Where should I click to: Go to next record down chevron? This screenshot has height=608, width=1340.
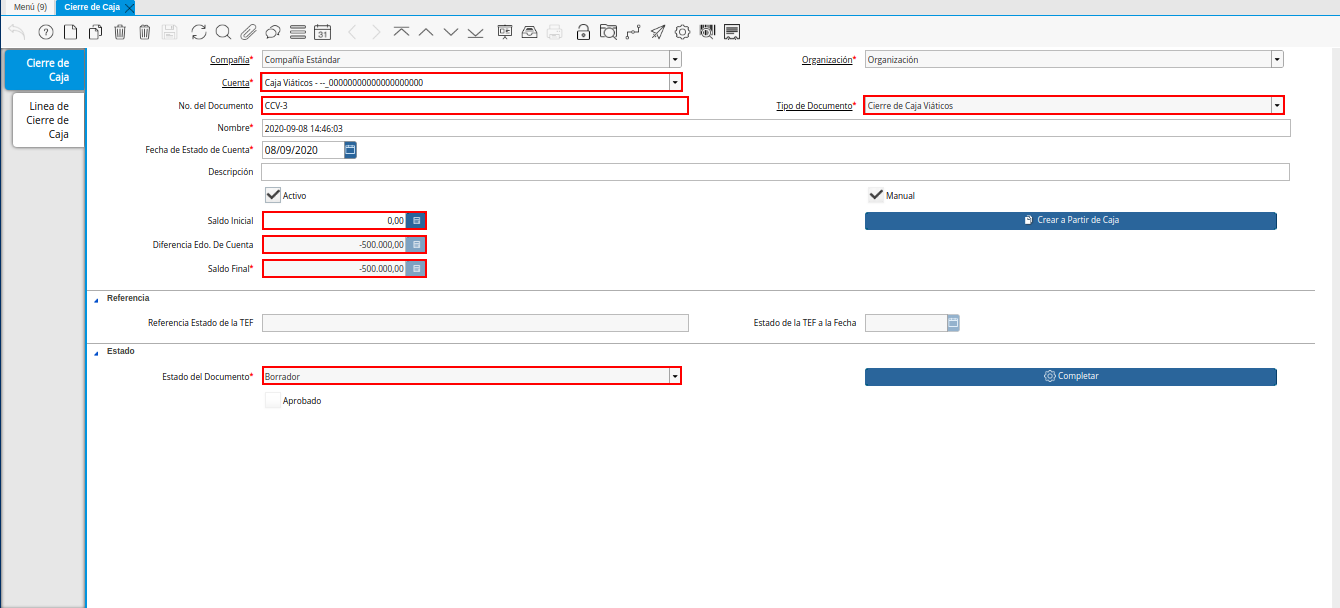[451, 32]
